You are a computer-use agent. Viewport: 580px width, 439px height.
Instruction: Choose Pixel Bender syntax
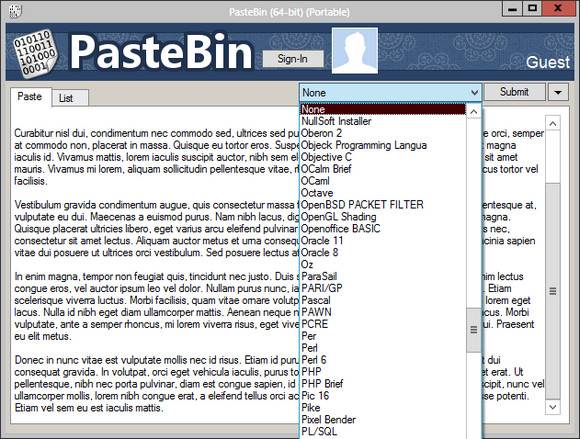(383, 419)
